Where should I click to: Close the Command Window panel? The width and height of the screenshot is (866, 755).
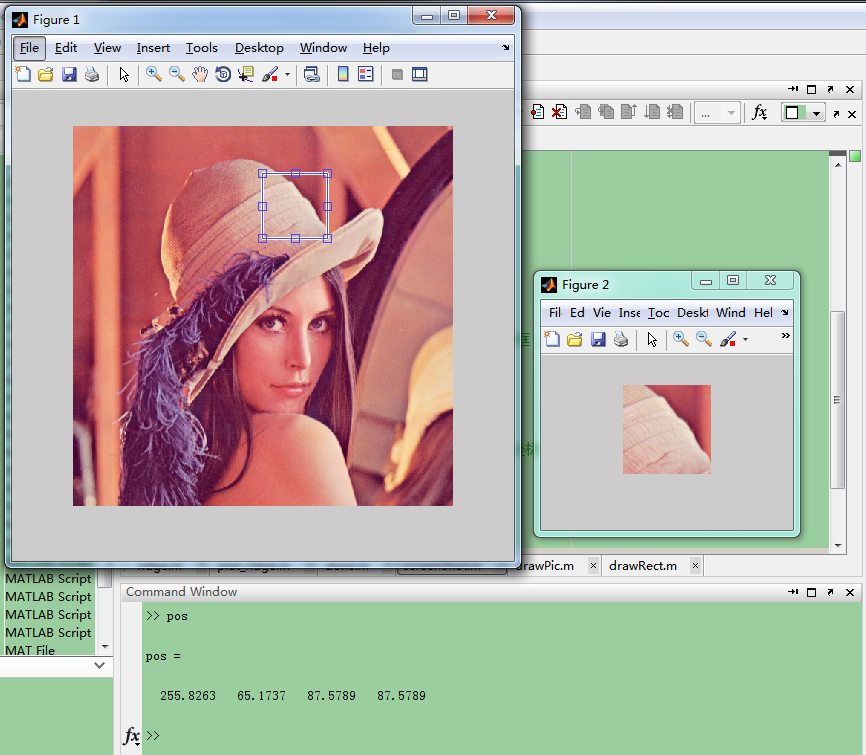click(x=850, y=592)
